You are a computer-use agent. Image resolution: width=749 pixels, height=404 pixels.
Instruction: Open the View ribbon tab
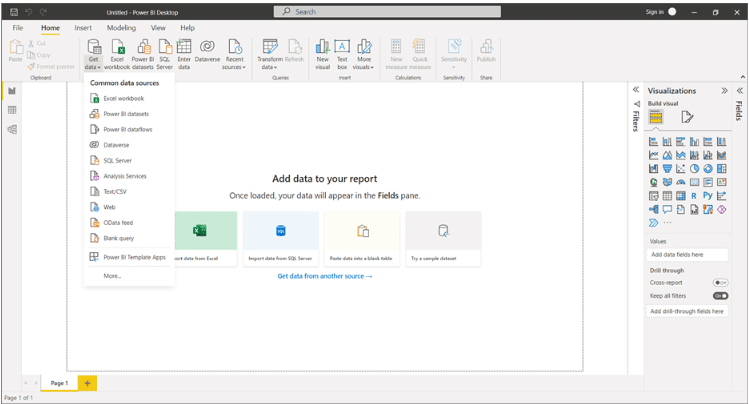click(x=158, y=28)
